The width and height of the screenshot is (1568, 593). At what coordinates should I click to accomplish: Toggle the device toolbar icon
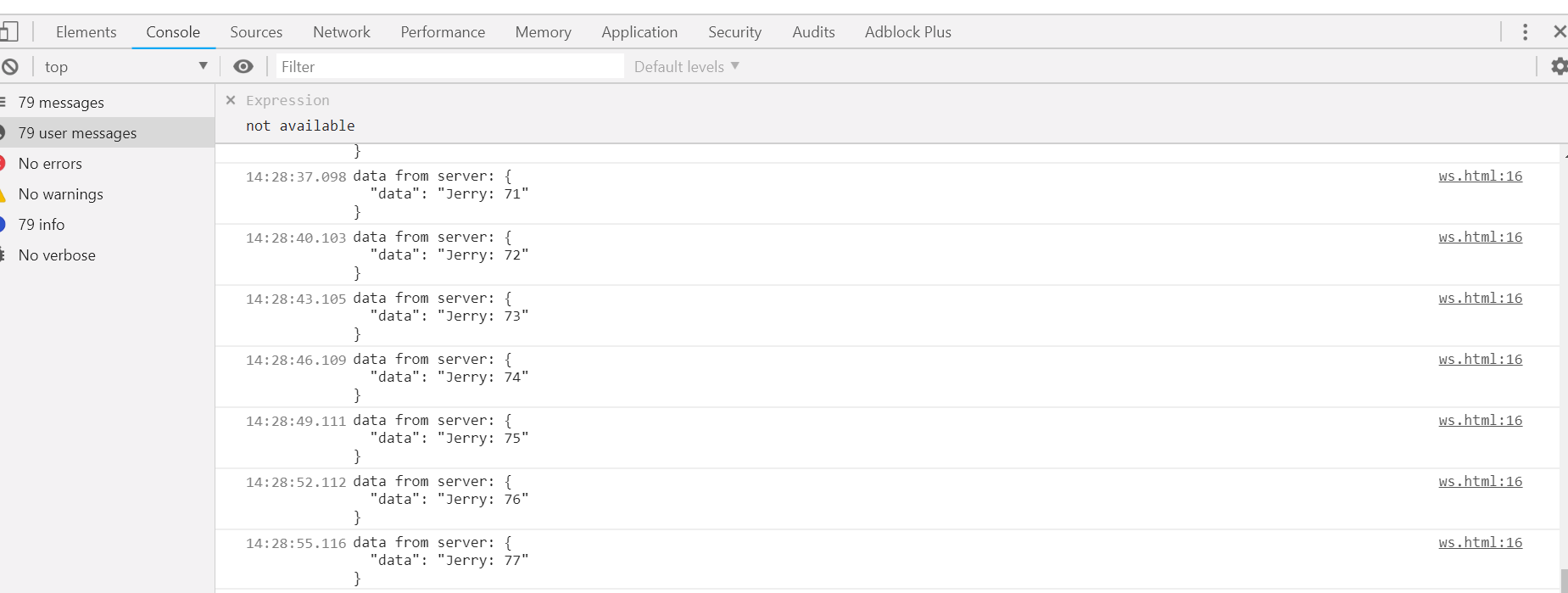click(9, 32)
